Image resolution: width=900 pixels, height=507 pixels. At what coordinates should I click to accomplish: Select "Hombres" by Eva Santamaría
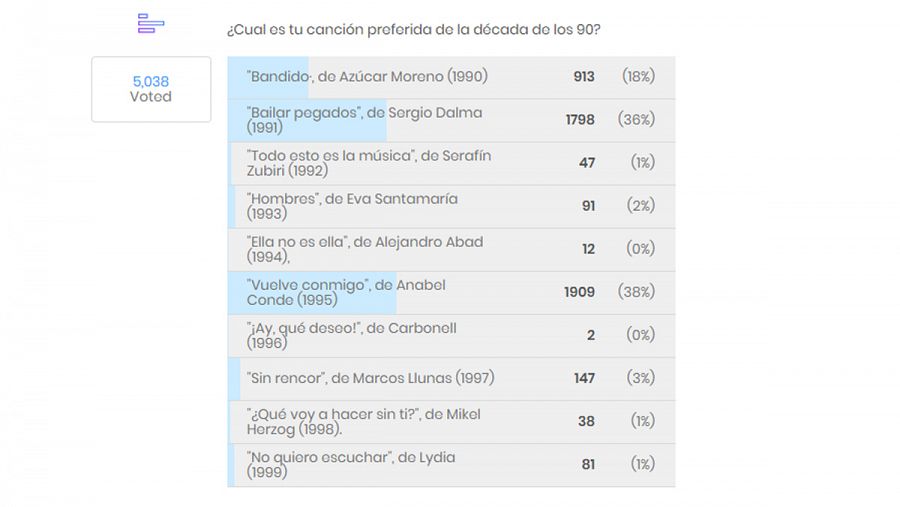tap(352, 206)
